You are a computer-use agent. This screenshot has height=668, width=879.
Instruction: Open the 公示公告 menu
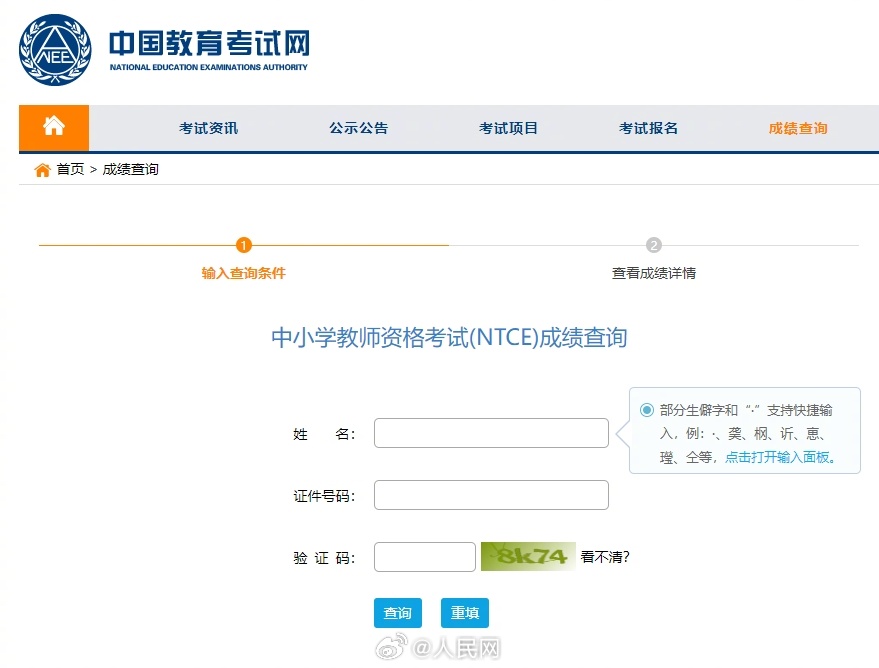pos(359,128)
